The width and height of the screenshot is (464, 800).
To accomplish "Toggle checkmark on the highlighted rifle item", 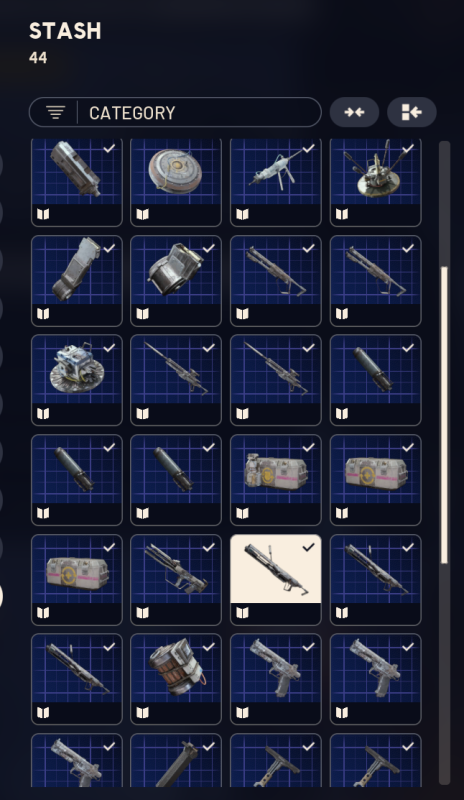I will tap(308, 547).
